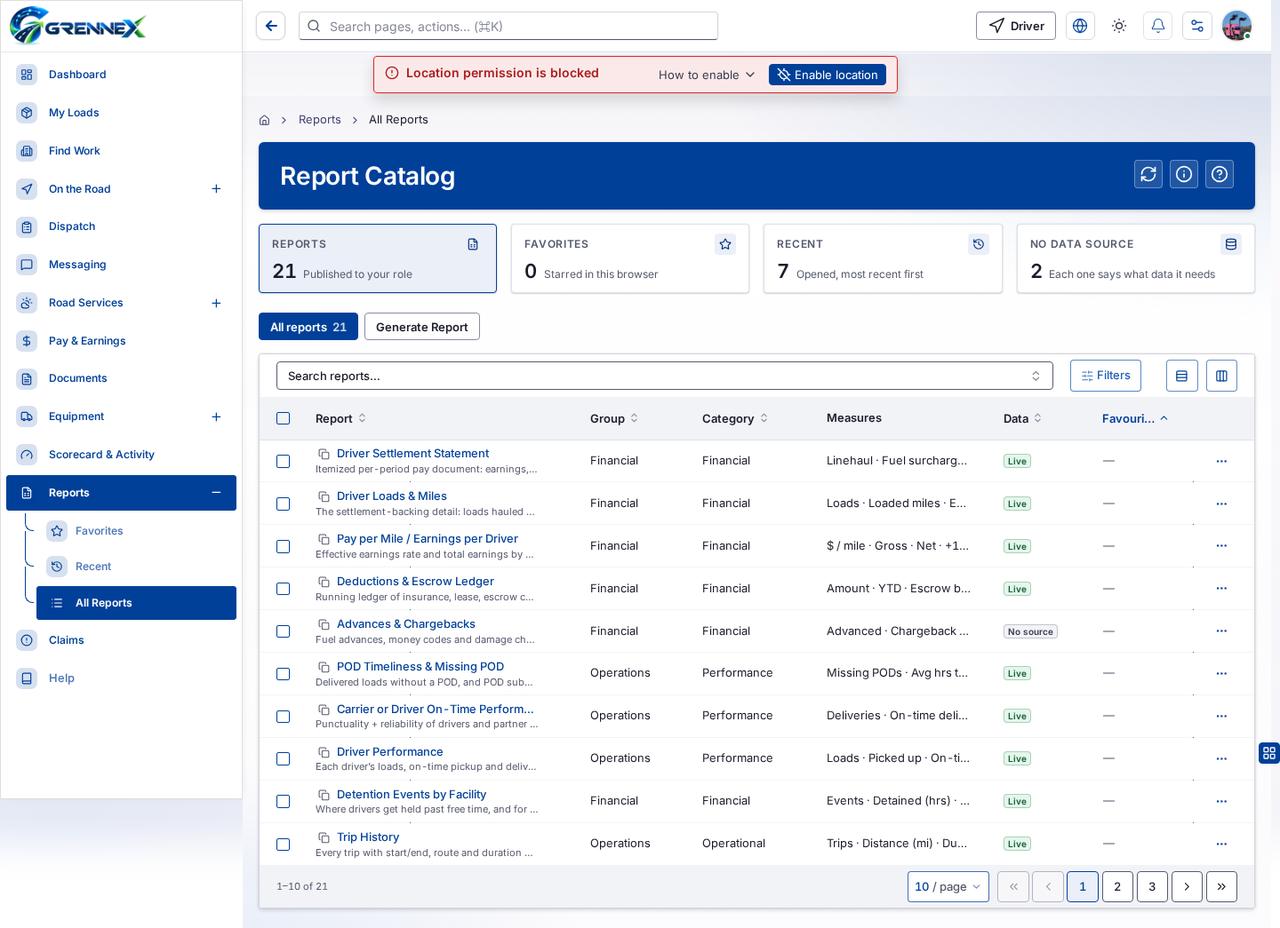Click the Search reports input field

tap(664, 376)
